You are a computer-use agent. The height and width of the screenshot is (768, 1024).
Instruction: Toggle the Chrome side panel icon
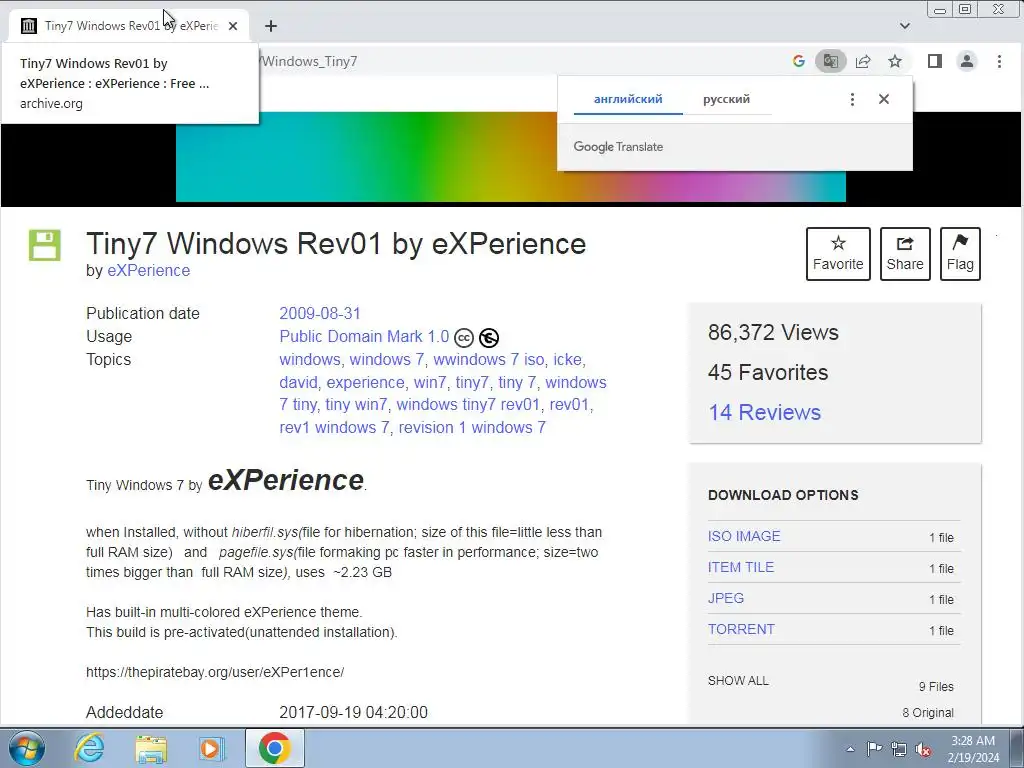[935, 61]
